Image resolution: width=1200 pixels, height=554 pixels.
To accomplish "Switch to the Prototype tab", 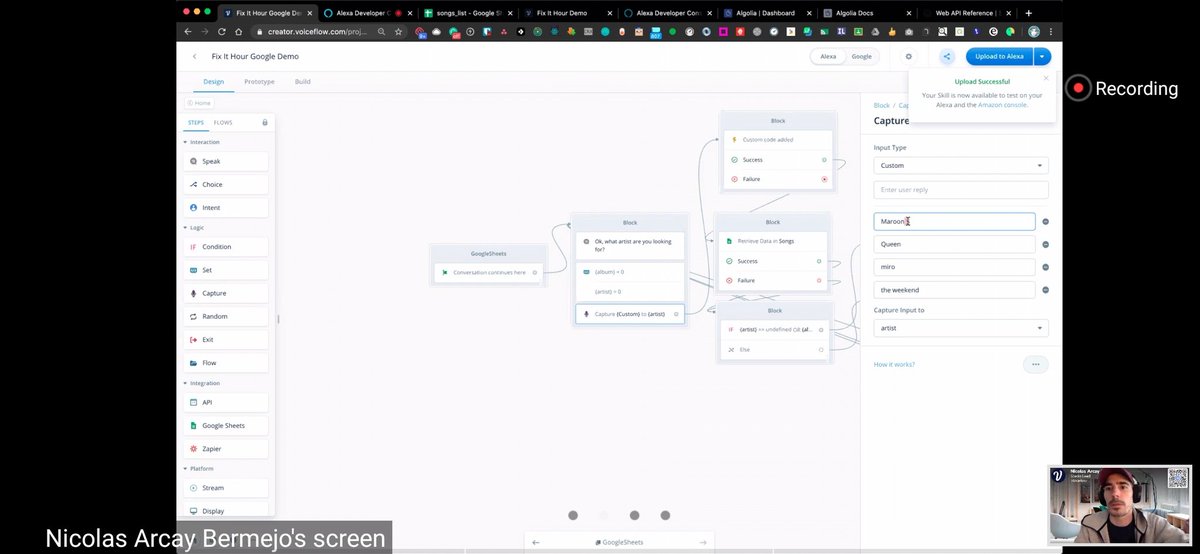I will coord(259,81).
